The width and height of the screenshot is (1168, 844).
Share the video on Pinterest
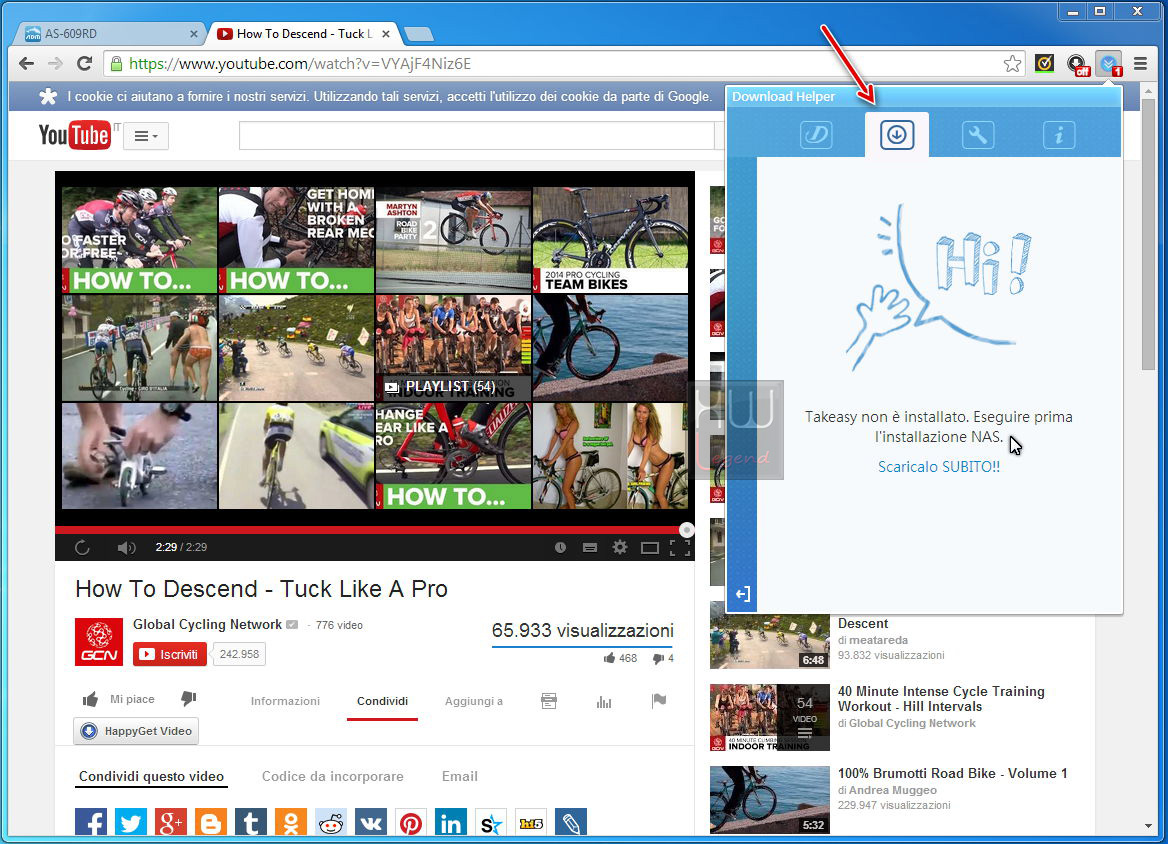click(x=411, y=823)
